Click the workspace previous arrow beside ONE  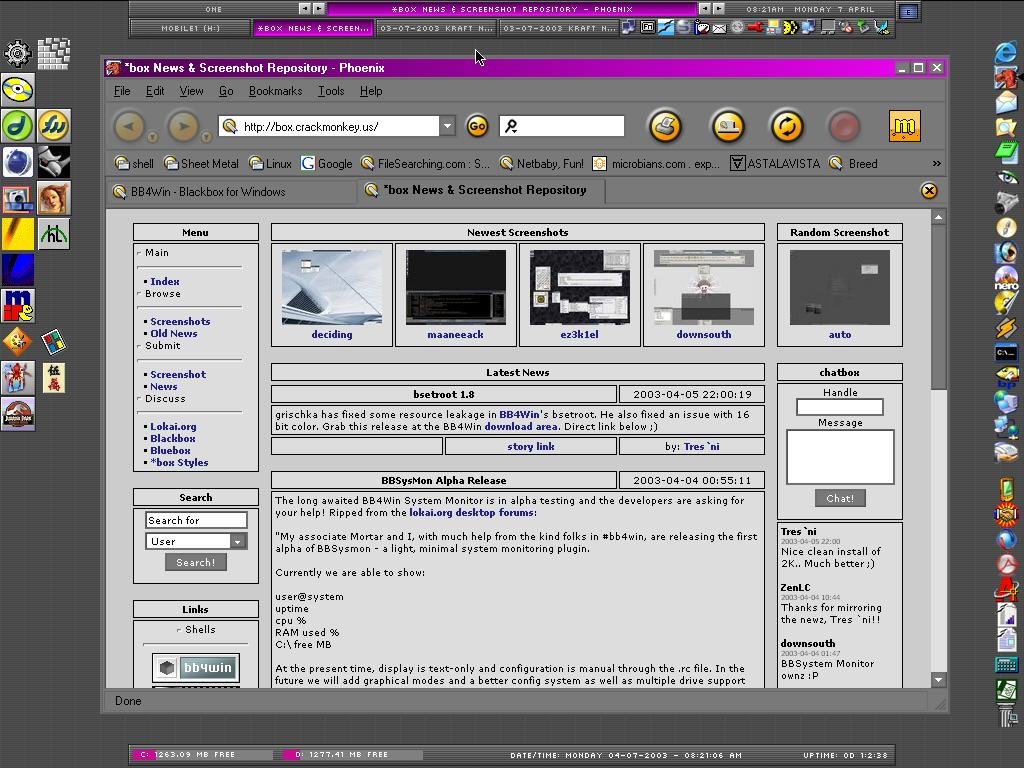(x=304, y=8)
